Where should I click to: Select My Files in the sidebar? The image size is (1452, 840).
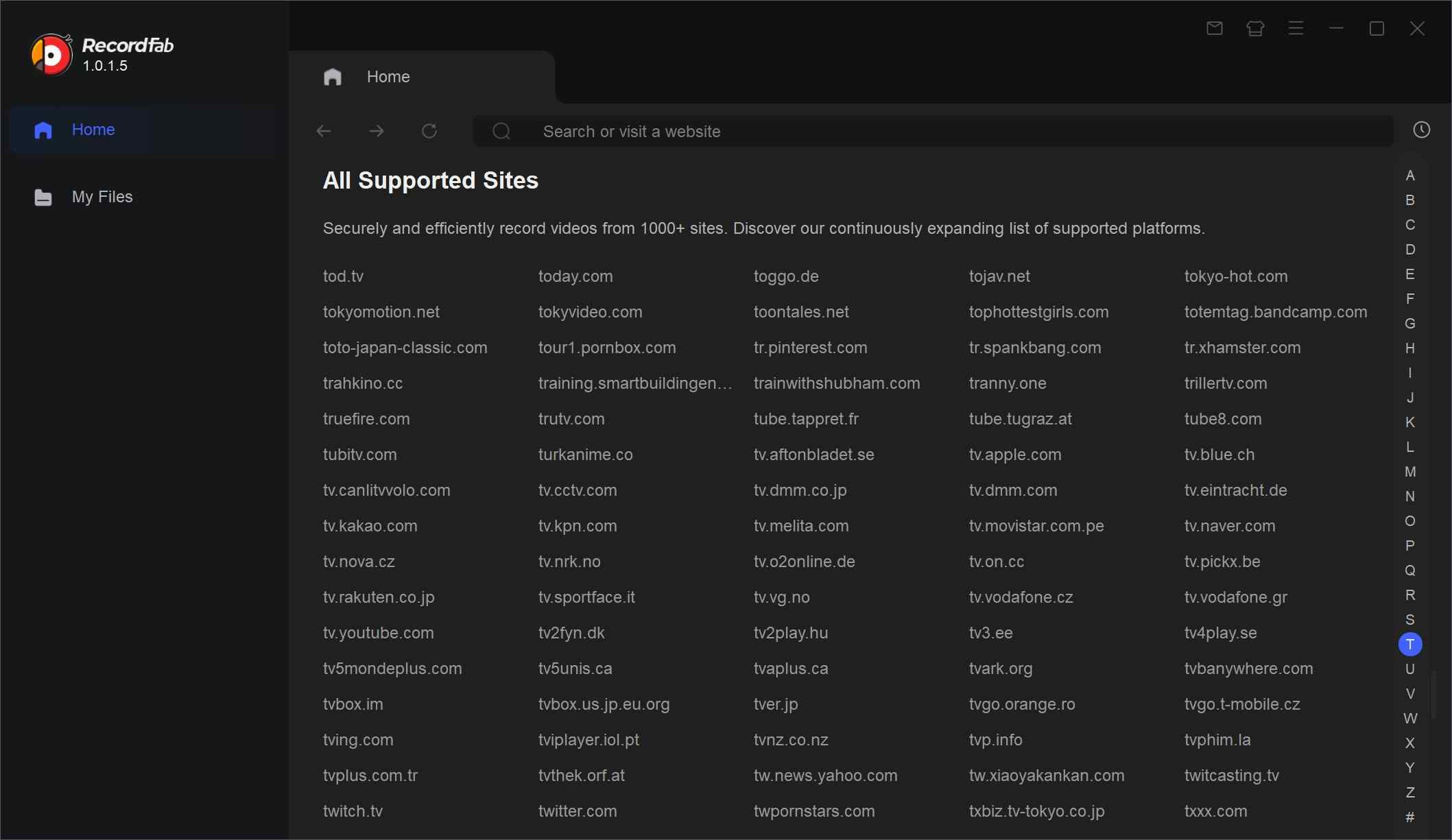(102, 197)
